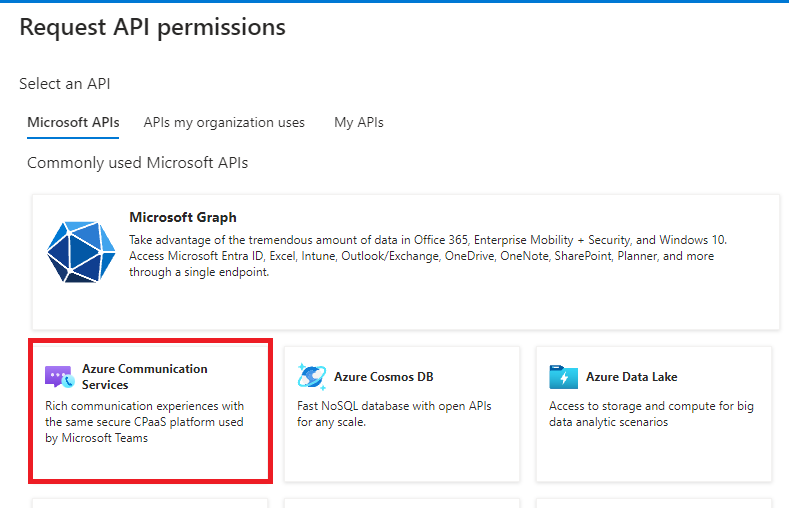This screenshot has height=508, width=789.
Task: Click the Select an API label
Action: point(65,83)
